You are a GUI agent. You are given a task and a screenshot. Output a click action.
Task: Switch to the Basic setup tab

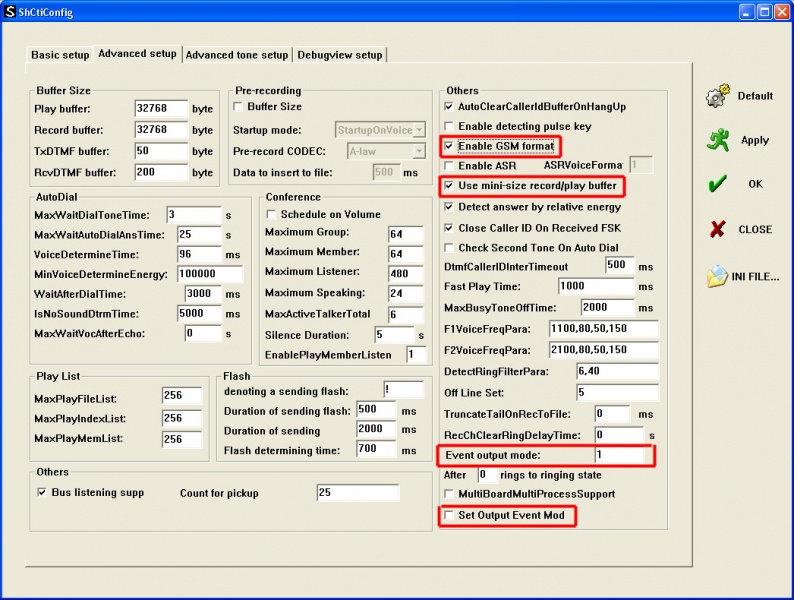(x=60, y=55)
